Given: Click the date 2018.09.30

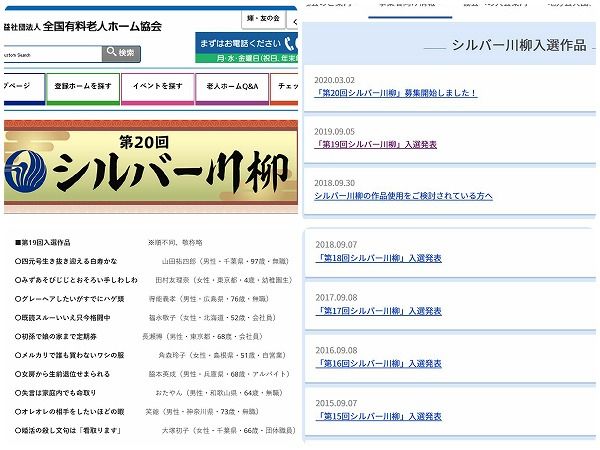Looking at the screenshot, I should 334,183.
